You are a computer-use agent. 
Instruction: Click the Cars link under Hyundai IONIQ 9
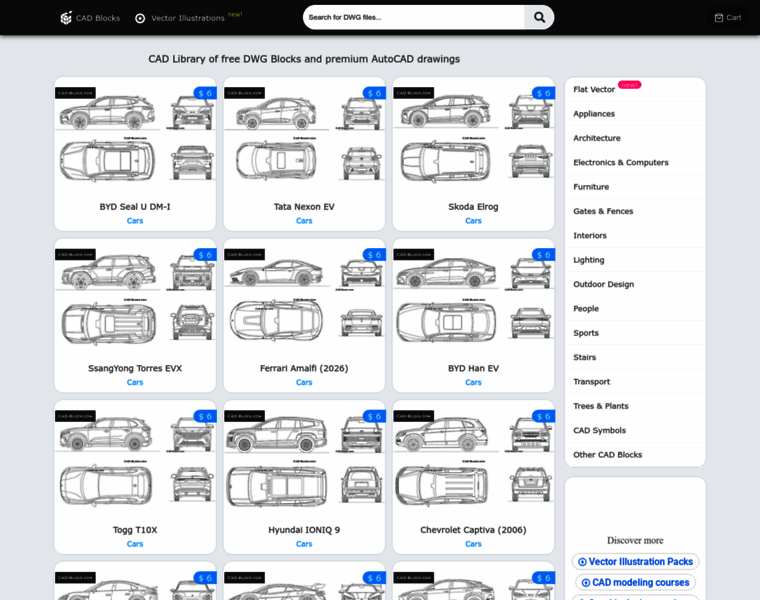click(304, 544)
